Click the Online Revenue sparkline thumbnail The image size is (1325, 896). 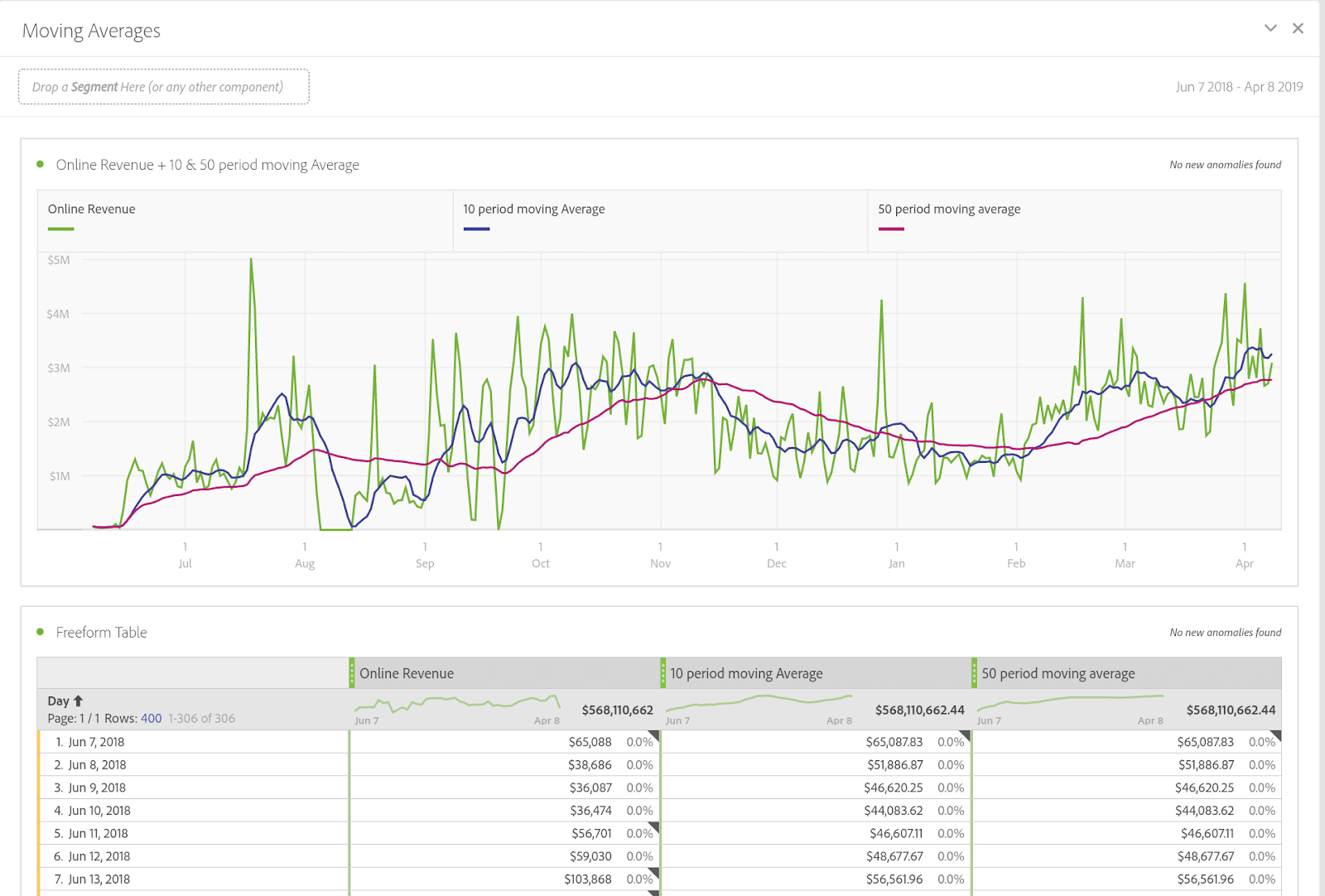(457, 706)
